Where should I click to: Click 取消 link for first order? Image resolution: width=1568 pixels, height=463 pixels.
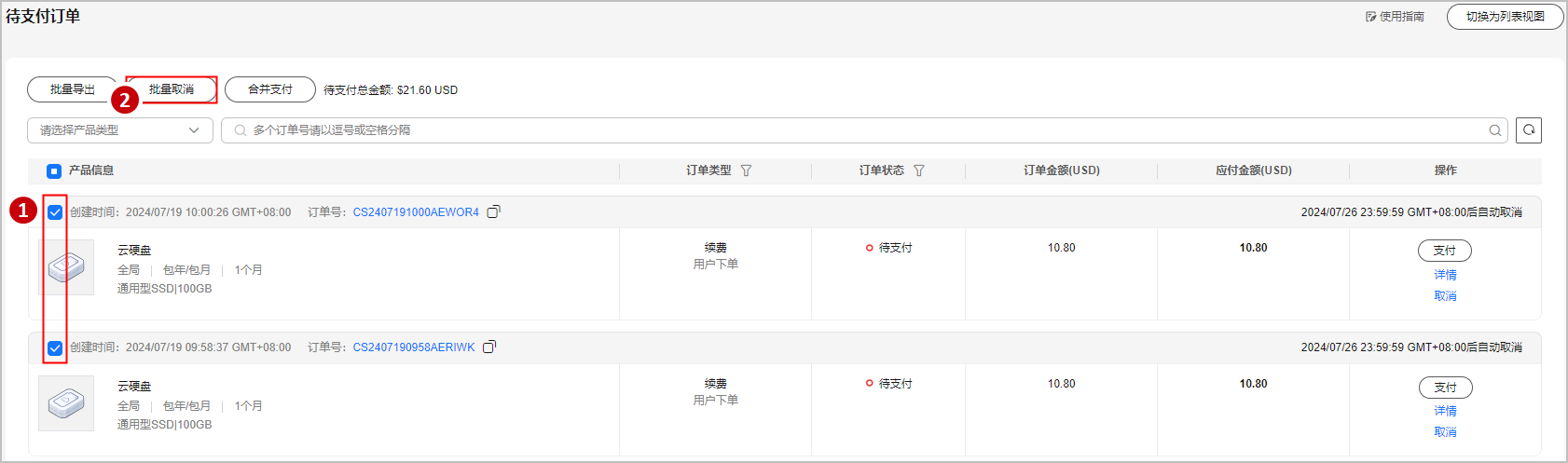click(x=1445, y=296)
